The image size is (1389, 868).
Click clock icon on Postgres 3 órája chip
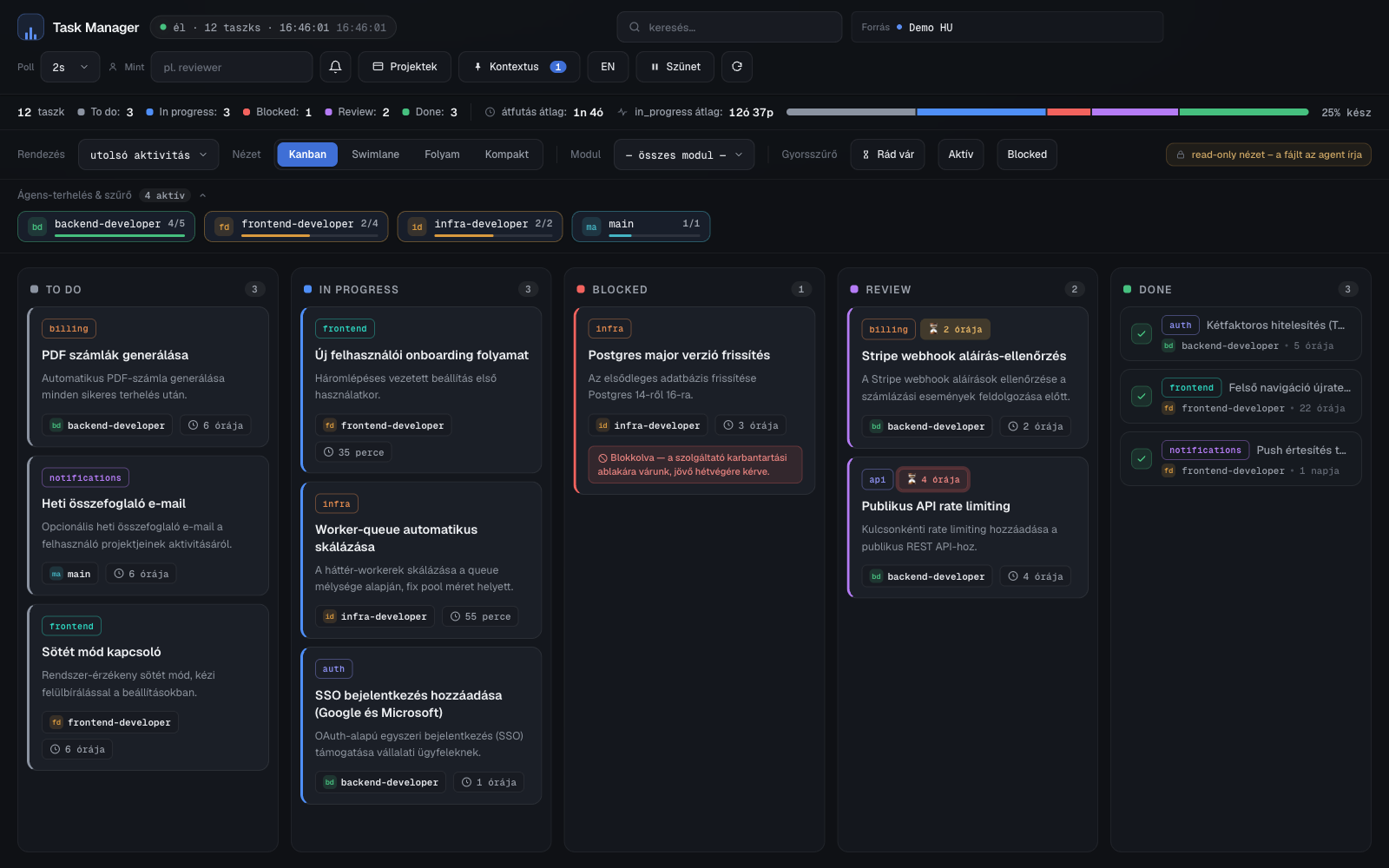(728, 425)
